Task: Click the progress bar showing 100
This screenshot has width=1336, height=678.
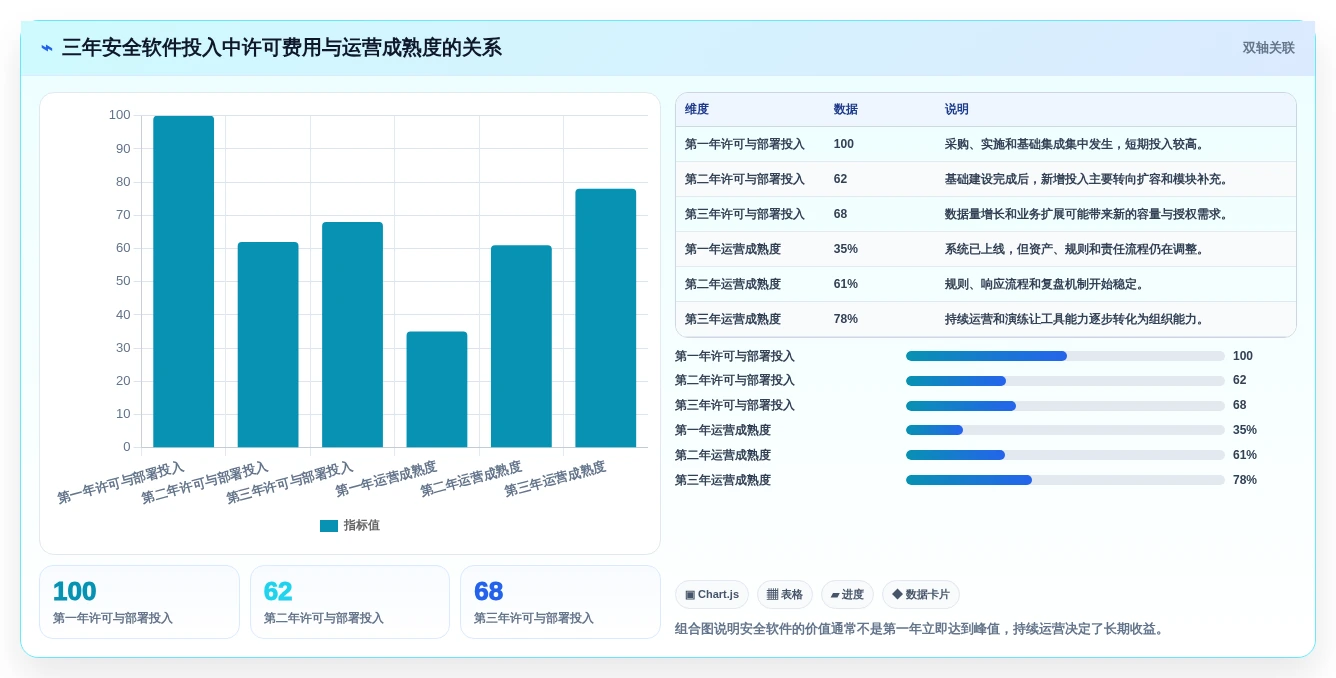Action: 1065,356
